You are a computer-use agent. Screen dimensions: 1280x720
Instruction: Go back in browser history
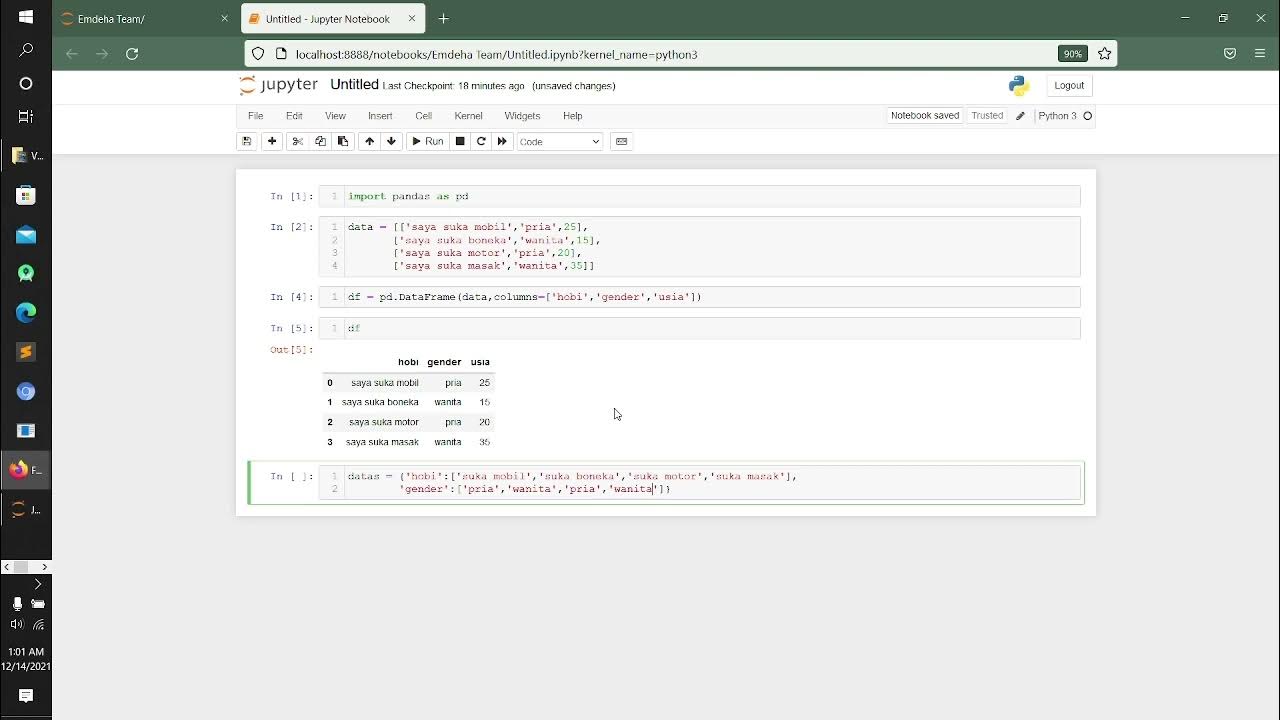point(72,54)
